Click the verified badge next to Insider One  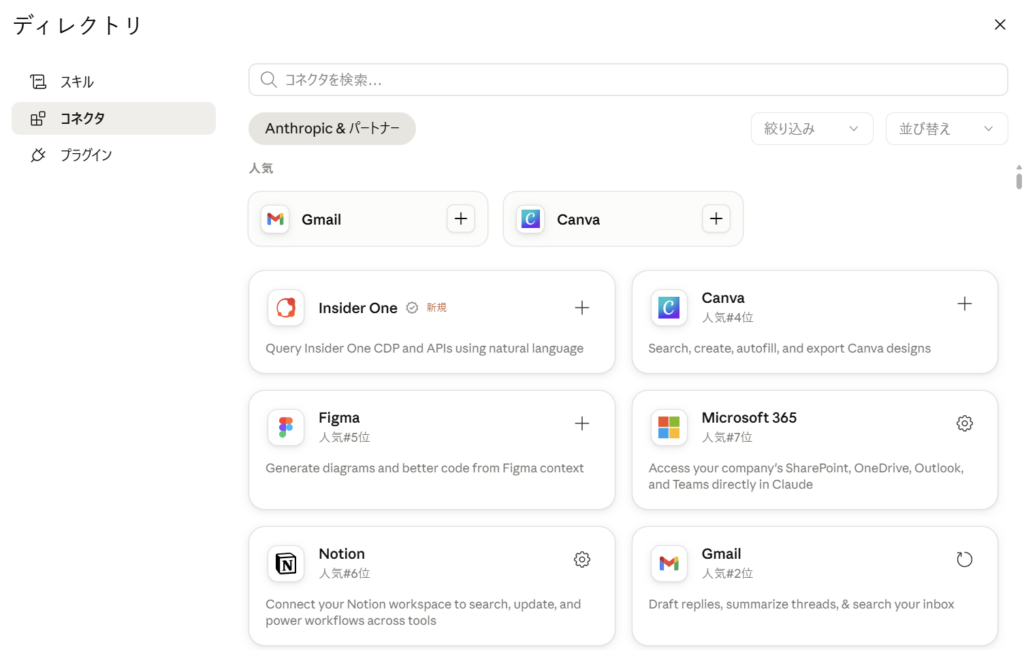coord(412,308)
